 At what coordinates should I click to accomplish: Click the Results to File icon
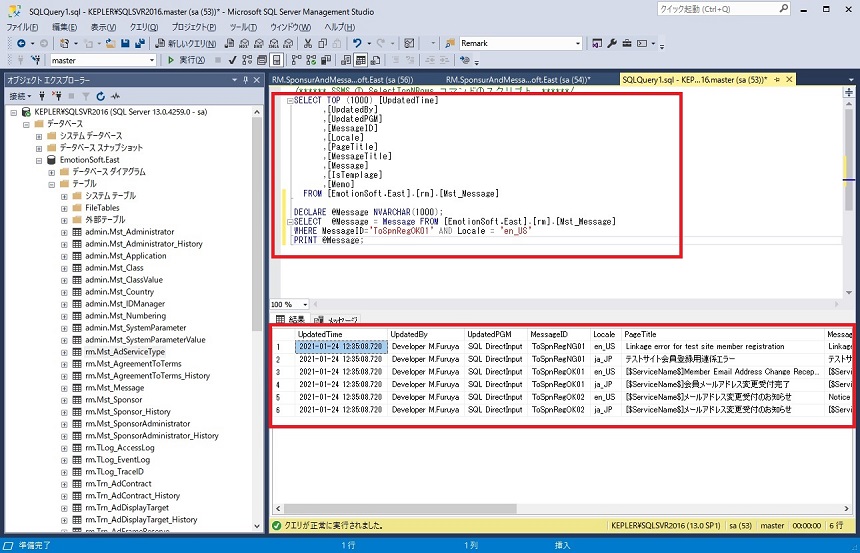(x=375, y=60)
